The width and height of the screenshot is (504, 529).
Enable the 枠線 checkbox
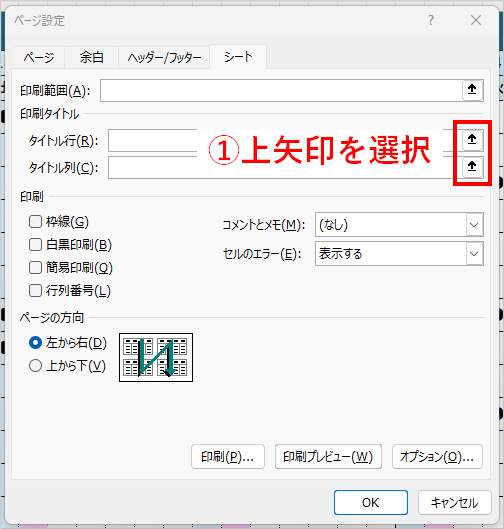click(x=35, y=222)
